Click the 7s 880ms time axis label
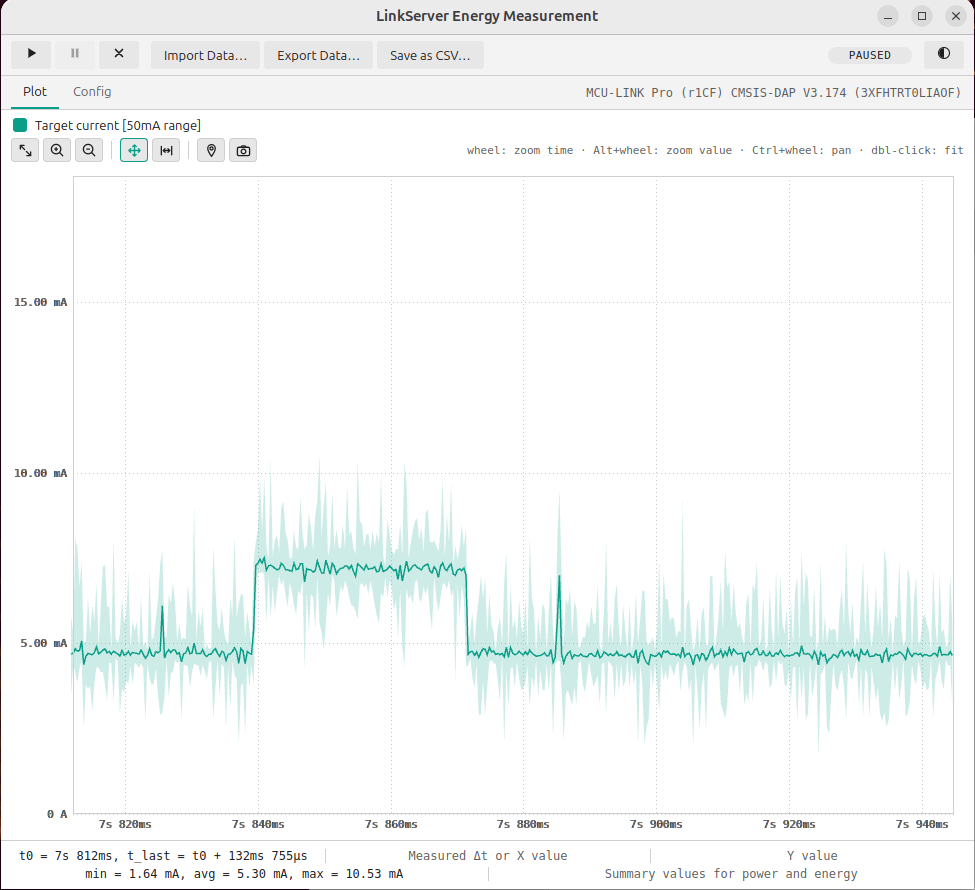The width and height of the screenshot is (975, 890). click(x=523, y=824)
